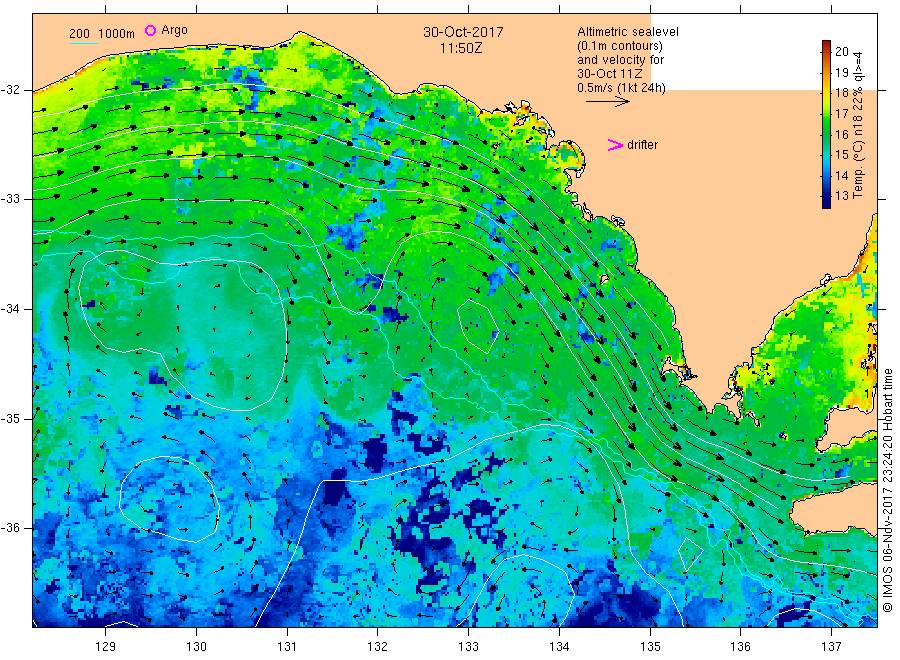Click the '(0.1m contours)' legend text

point(619,46)
